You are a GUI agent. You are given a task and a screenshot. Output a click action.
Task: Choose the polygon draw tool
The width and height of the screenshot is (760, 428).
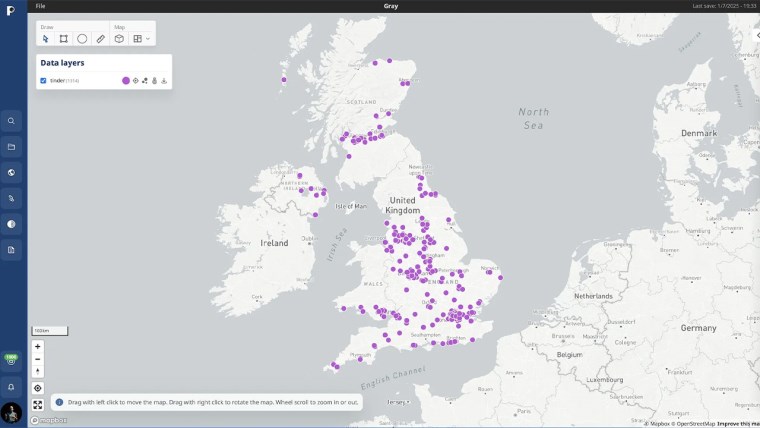click(63, 39)
